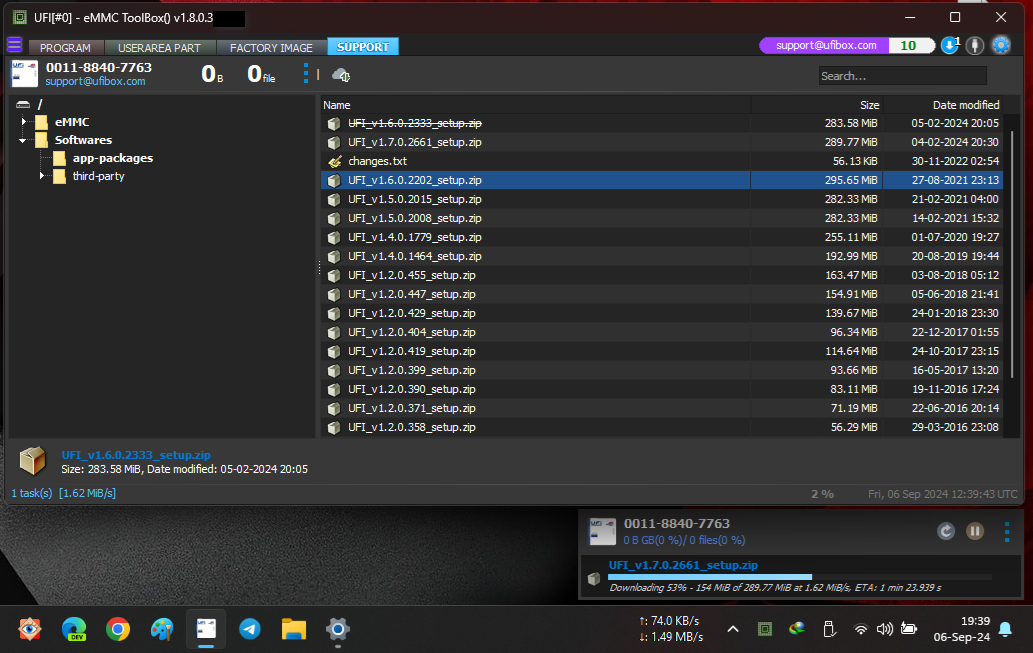The height and width of the screenshot is (653, 1033).
Task: Select UFI_v1.2.0.390_setup.zip in the list
Action: (x=412, y=389)
